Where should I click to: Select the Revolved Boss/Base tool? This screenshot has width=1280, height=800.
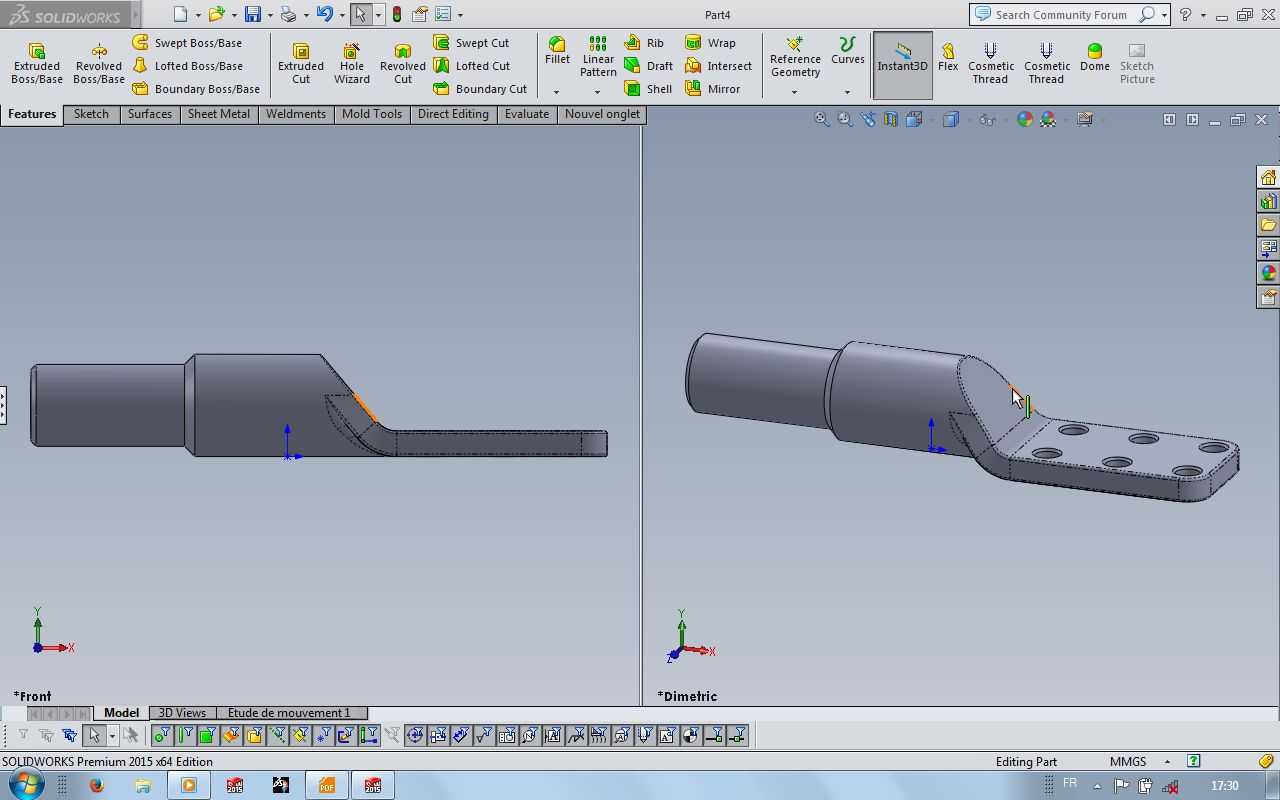tap(99, 64)
